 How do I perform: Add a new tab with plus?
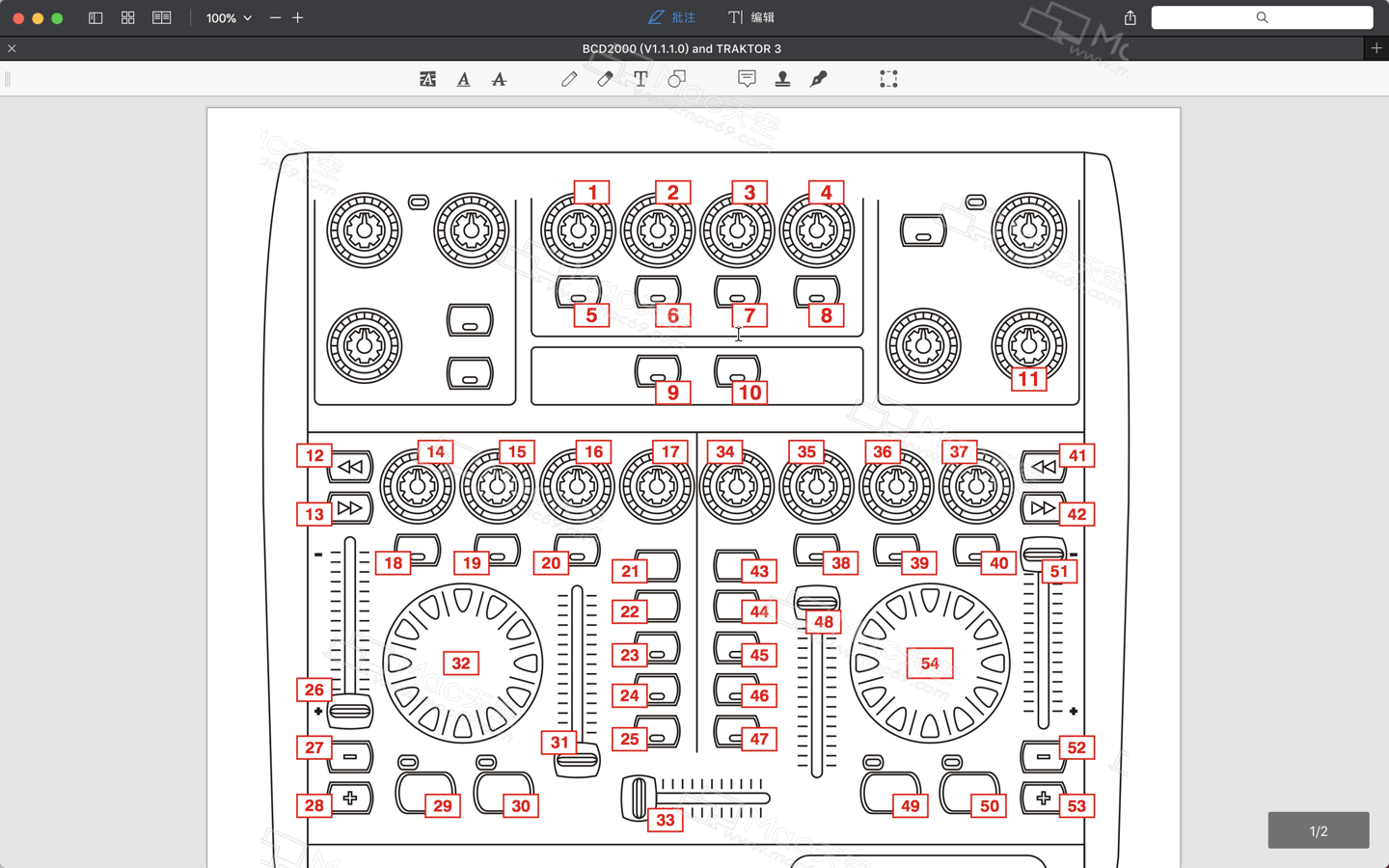(x=1376, y=48)
